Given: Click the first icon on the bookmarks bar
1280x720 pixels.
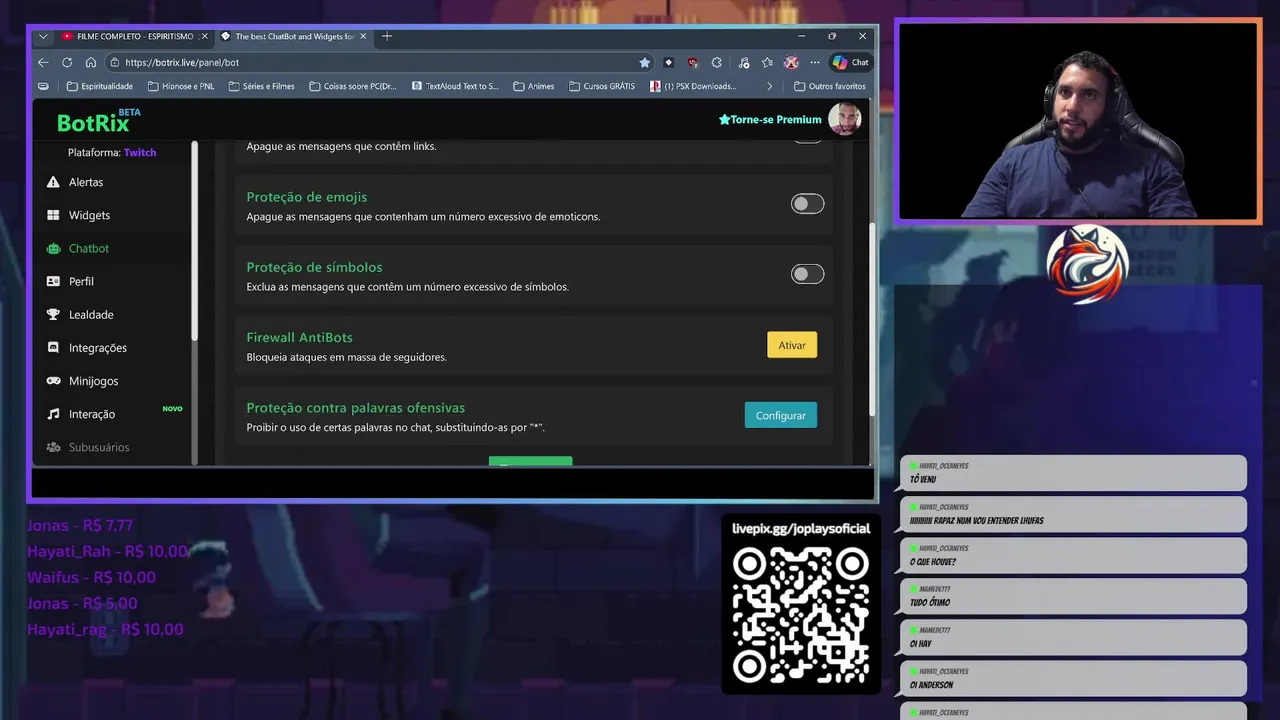Looking at the screenshot, I should pos(43,86).
